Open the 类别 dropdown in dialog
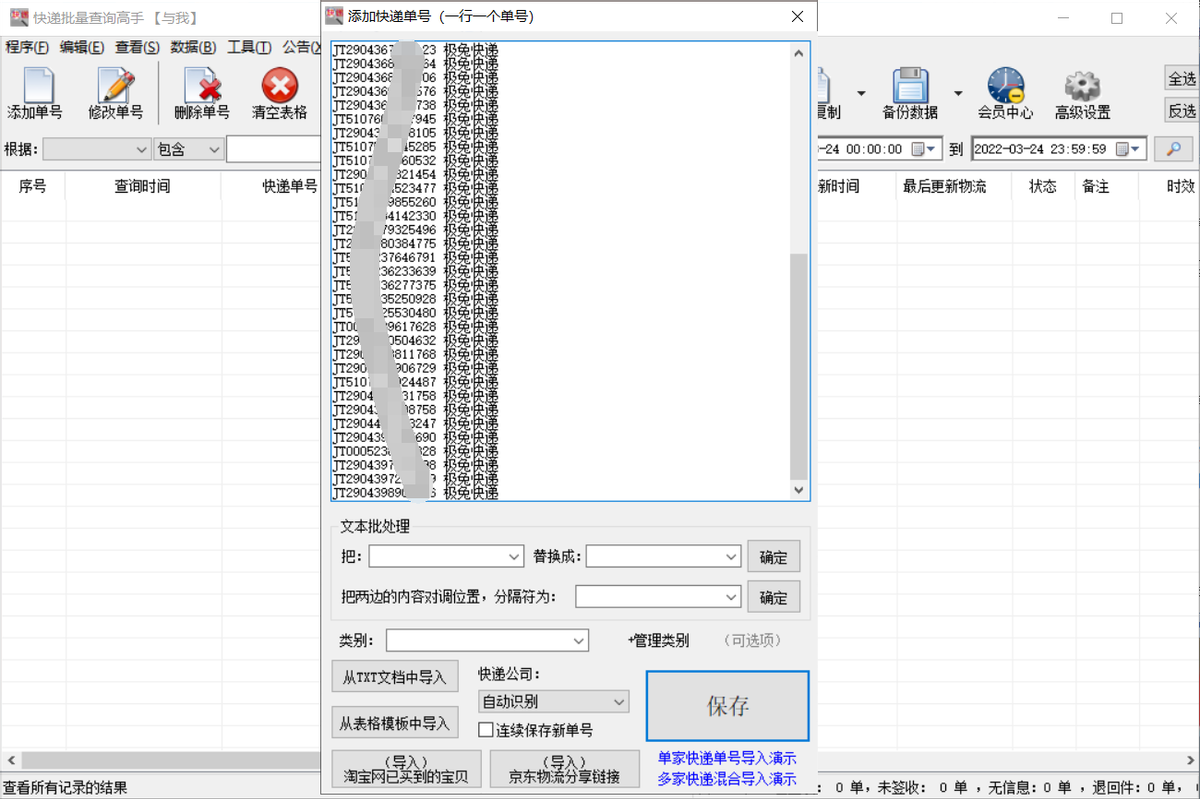The height and width of the screenshot is (799, 1200). coord(579,640)
